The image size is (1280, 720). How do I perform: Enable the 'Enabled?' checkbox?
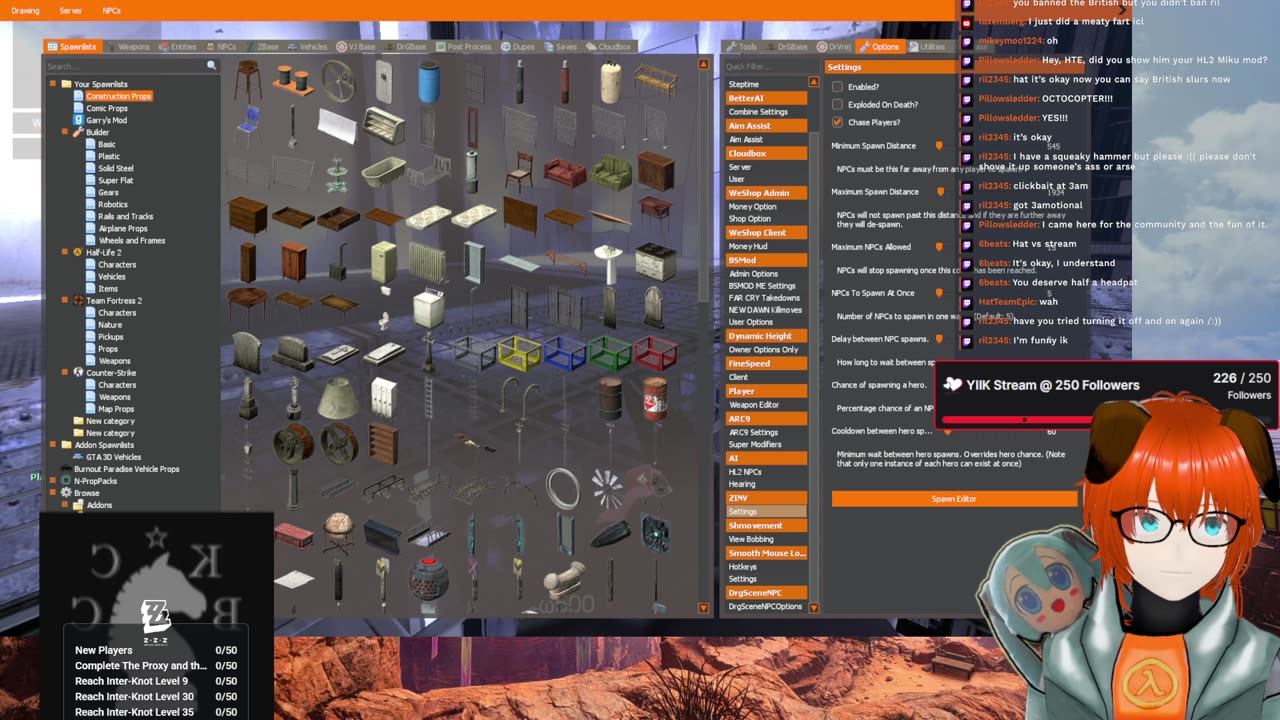pos(838,87)
